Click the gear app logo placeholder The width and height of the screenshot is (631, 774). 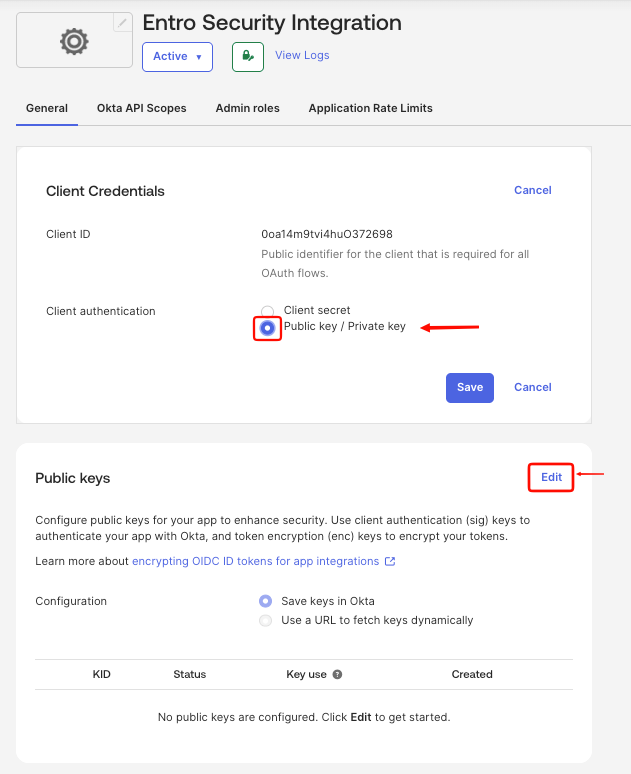[x=74, y=40]
